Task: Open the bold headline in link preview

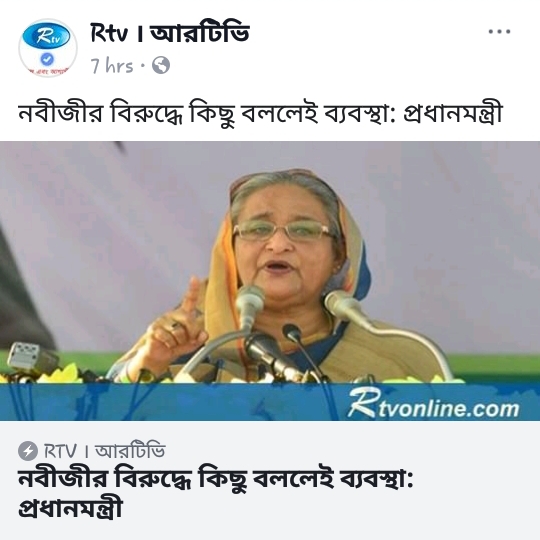Action: (x=216, y=492)
